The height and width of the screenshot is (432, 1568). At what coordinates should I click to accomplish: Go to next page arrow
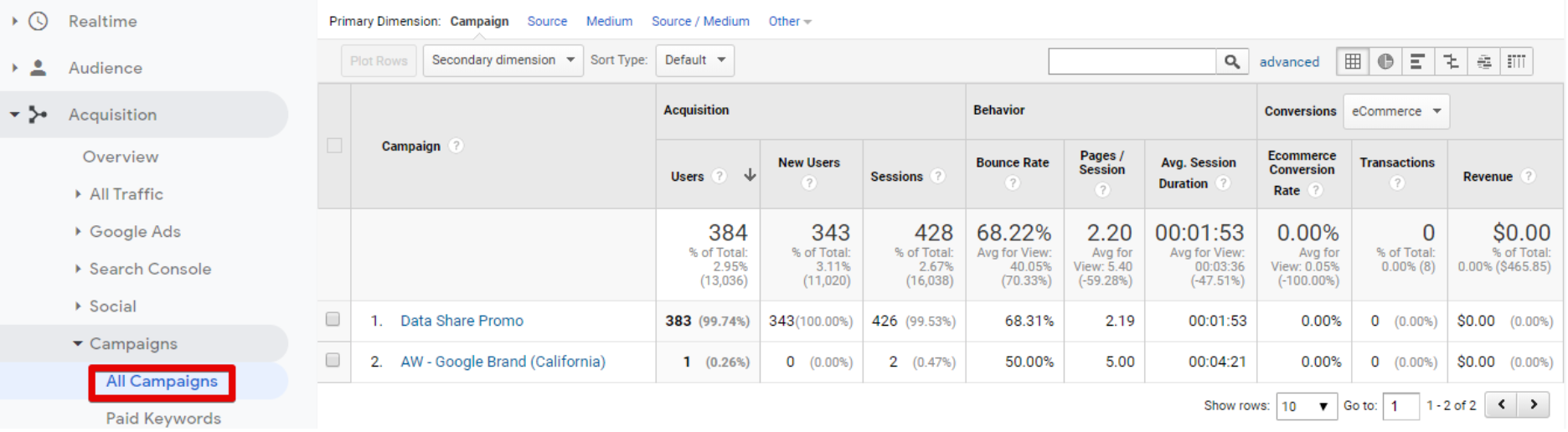(1534, 405)
